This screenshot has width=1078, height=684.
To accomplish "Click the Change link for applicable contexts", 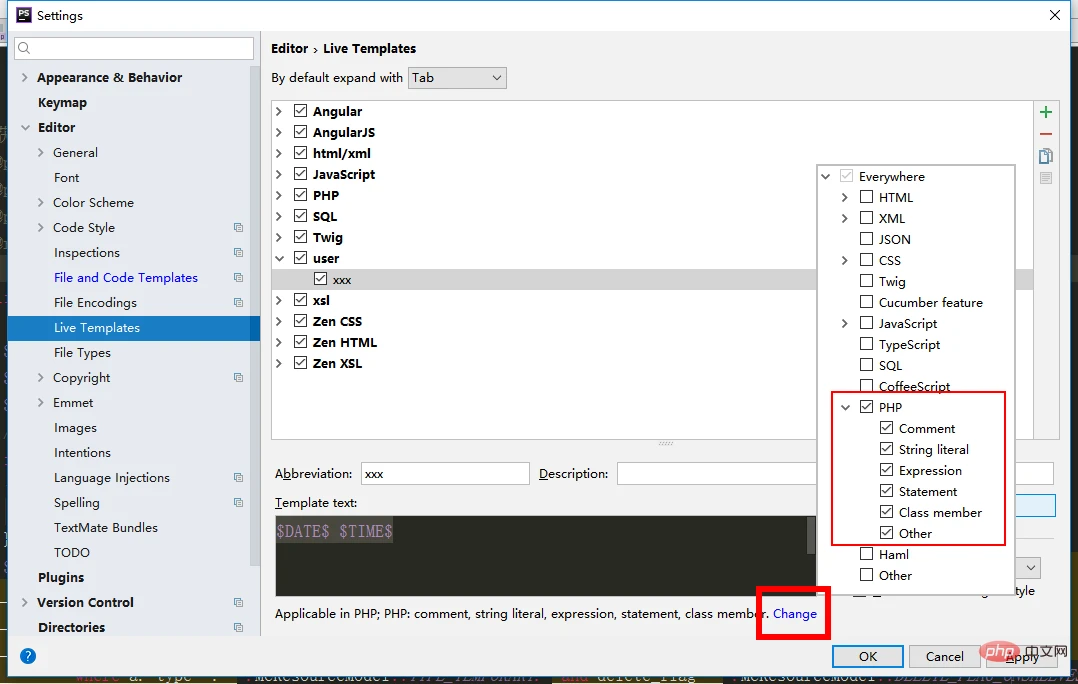I will pos(794,614).
